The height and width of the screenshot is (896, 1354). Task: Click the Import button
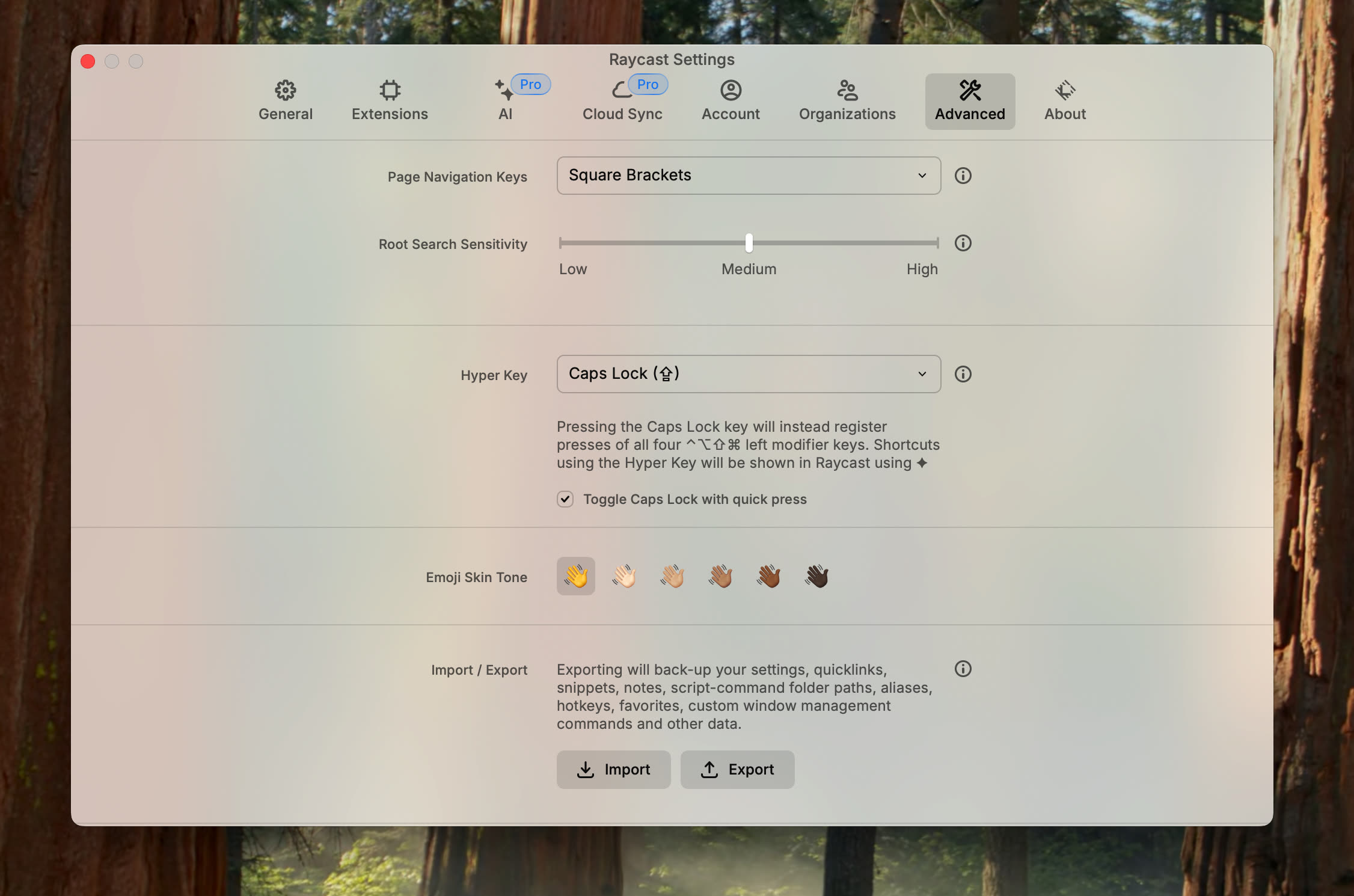[x=613, y=769]
